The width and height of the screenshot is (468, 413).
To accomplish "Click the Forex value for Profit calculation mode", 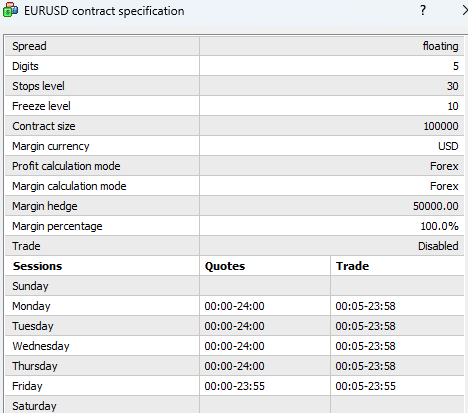I will (x=444, y=166).
